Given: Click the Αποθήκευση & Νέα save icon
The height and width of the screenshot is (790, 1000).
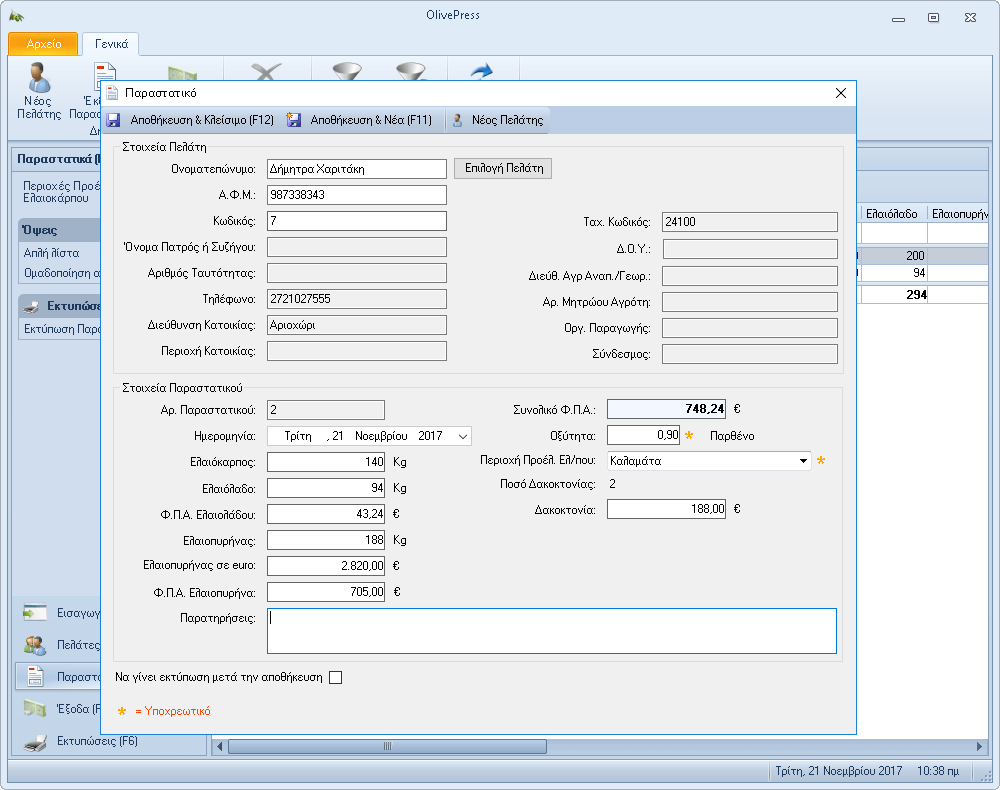Looking at the screenshot, I should pyautogui.click(x=293, y=120).
